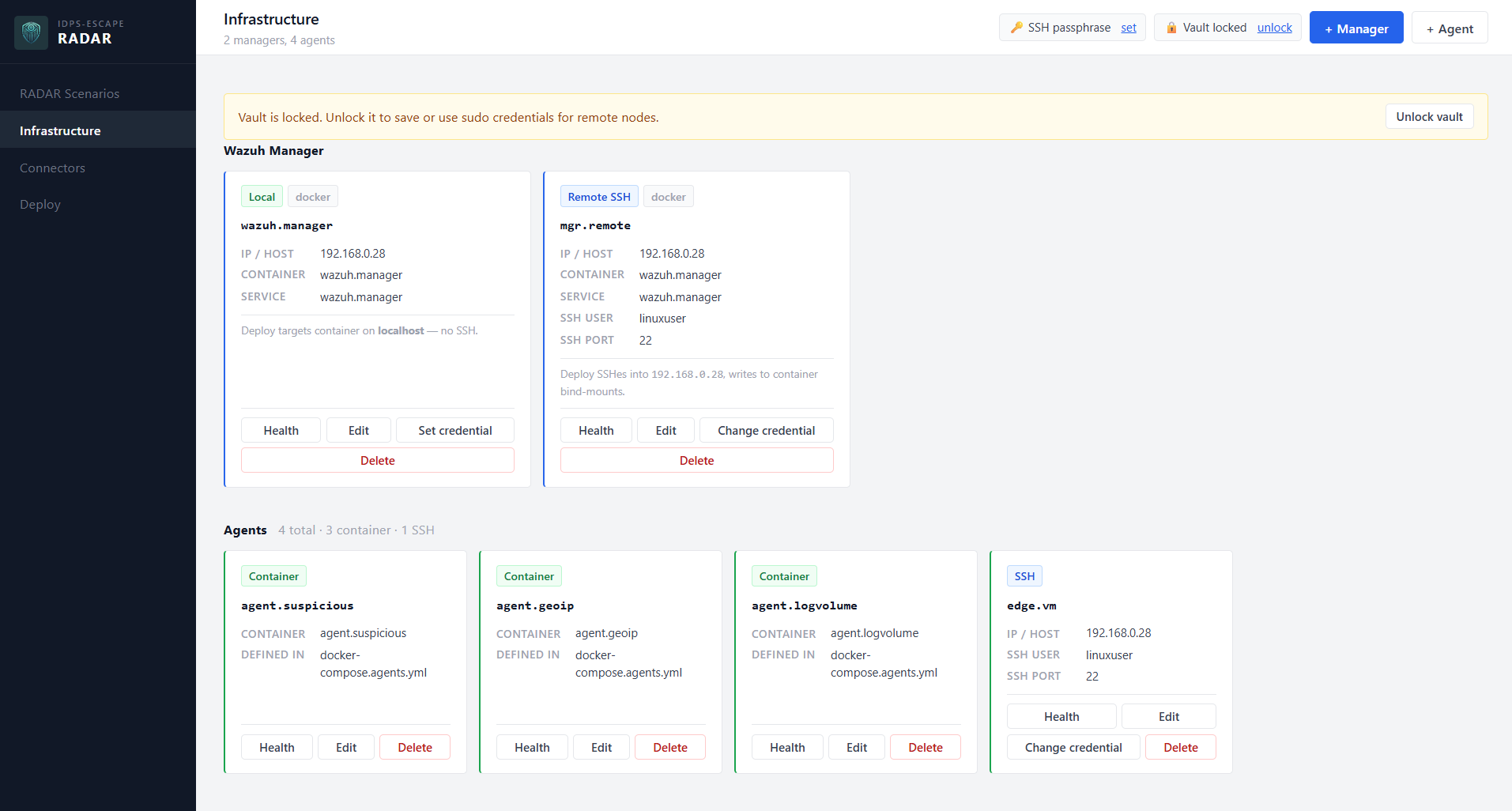Click the Container badge on agent.logvolume
The width and height of the screenshot is (1512, 811).
[x=784, y=575]
